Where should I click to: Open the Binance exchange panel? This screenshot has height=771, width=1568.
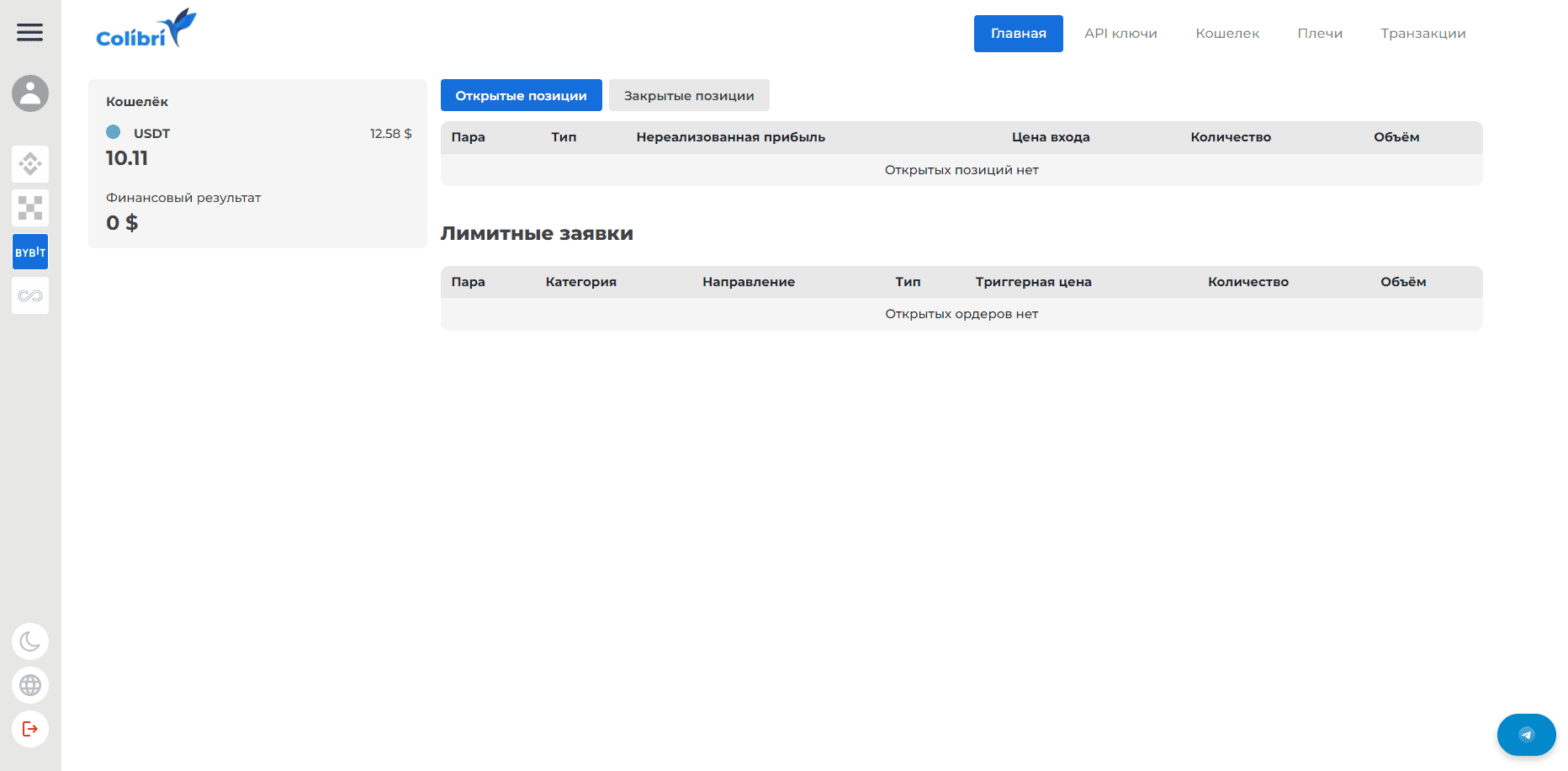30,164
